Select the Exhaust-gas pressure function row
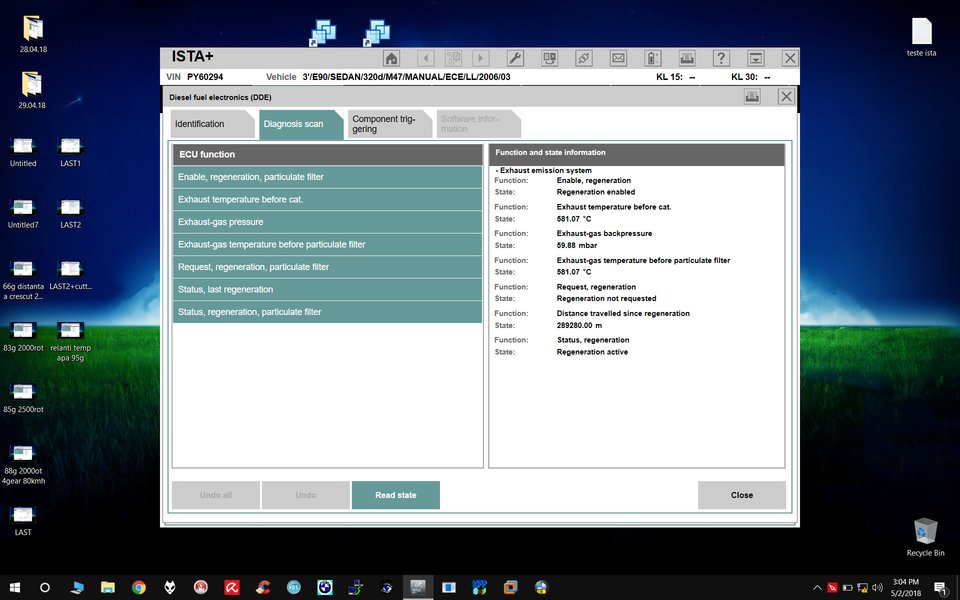Viewport: 960px width, 600px height. [x=327, y=222]
